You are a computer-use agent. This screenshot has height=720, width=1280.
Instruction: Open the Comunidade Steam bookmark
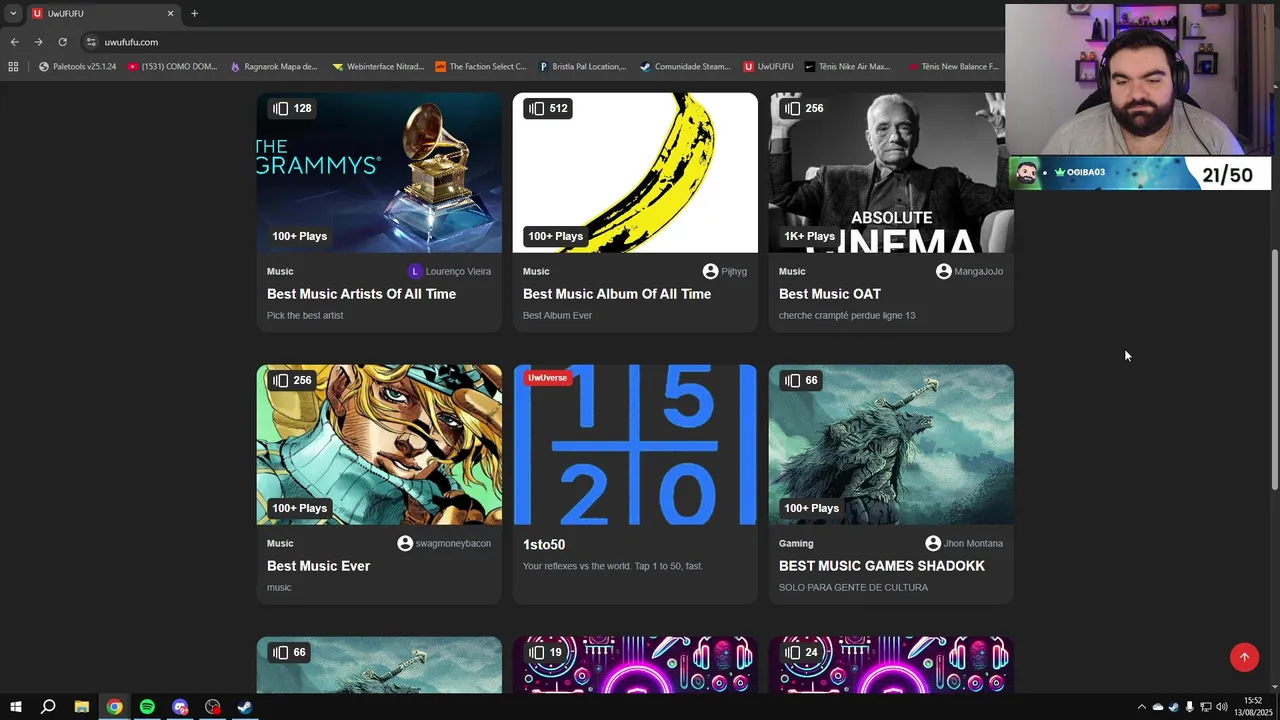pos(685,67)
